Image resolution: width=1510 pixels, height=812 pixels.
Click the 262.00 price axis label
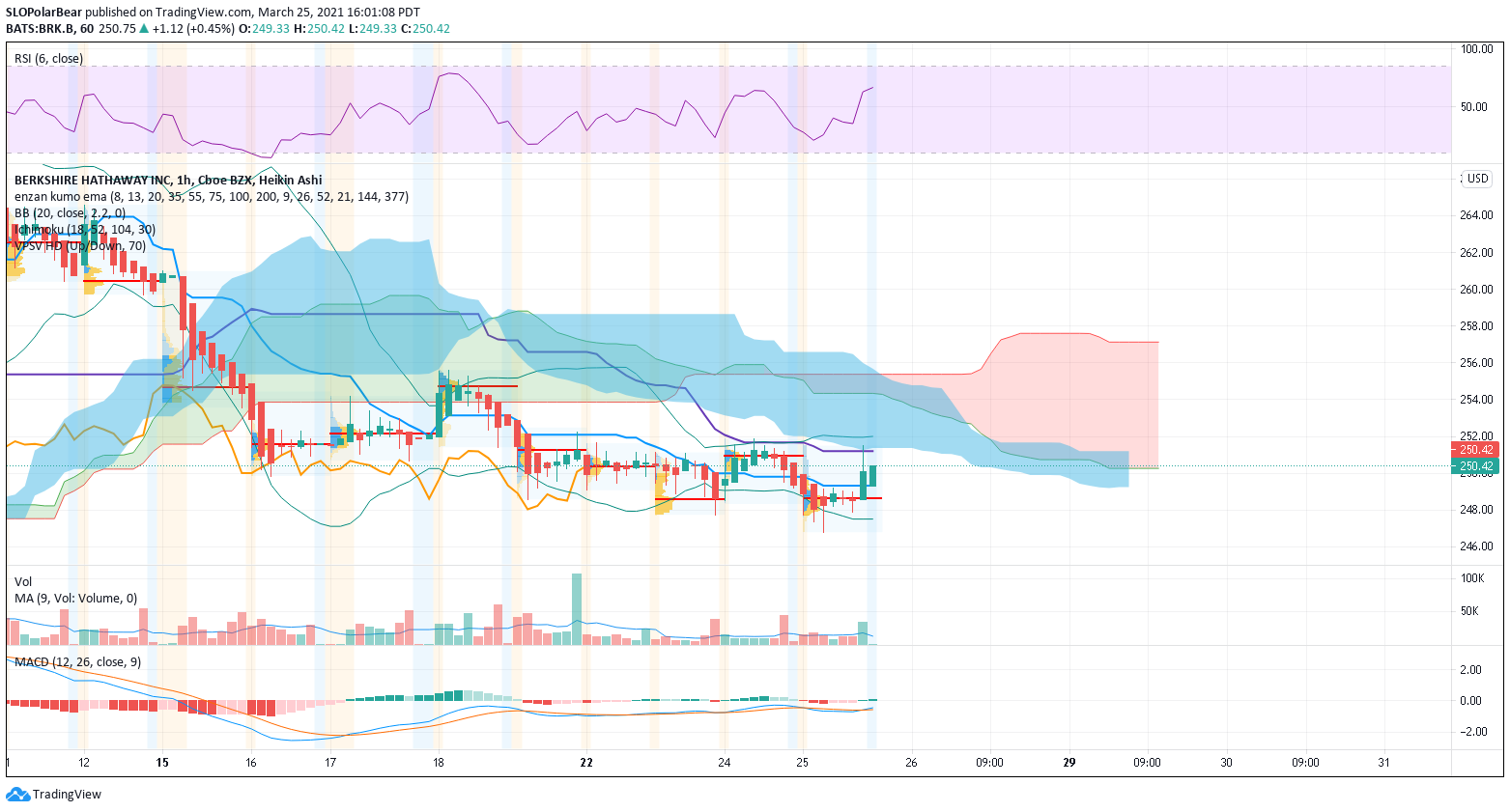click(x=1476, y=253)
